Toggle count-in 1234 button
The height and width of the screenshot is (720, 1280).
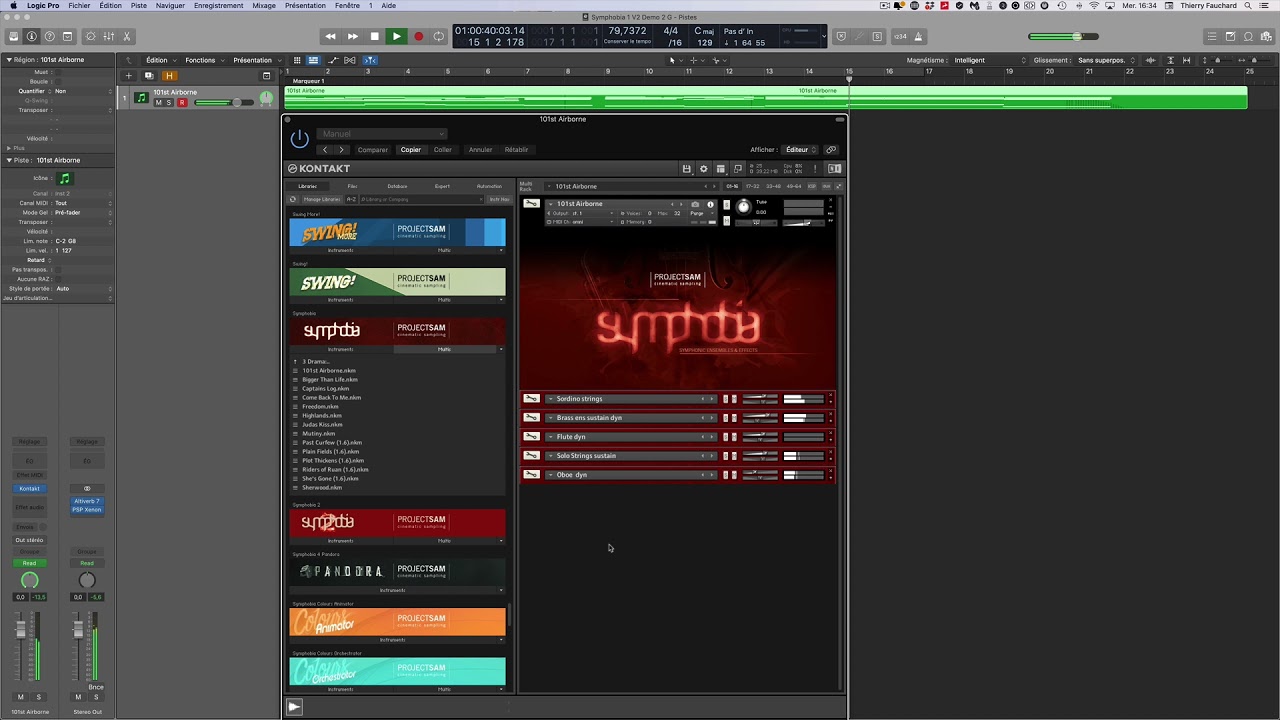click(x=900, y=37)
